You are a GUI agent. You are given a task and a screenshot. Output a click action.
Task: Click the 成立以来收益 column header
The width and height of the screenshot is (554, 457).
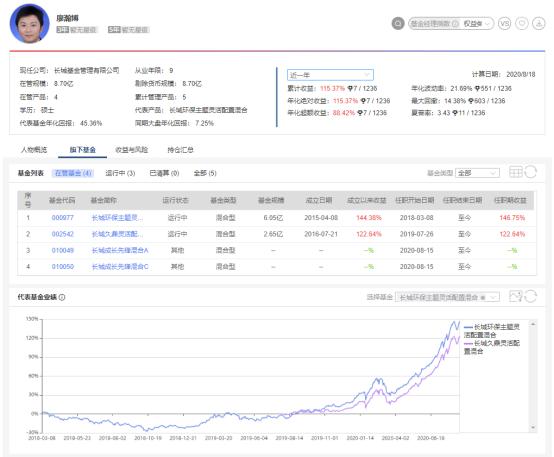[x=367, y=200]
